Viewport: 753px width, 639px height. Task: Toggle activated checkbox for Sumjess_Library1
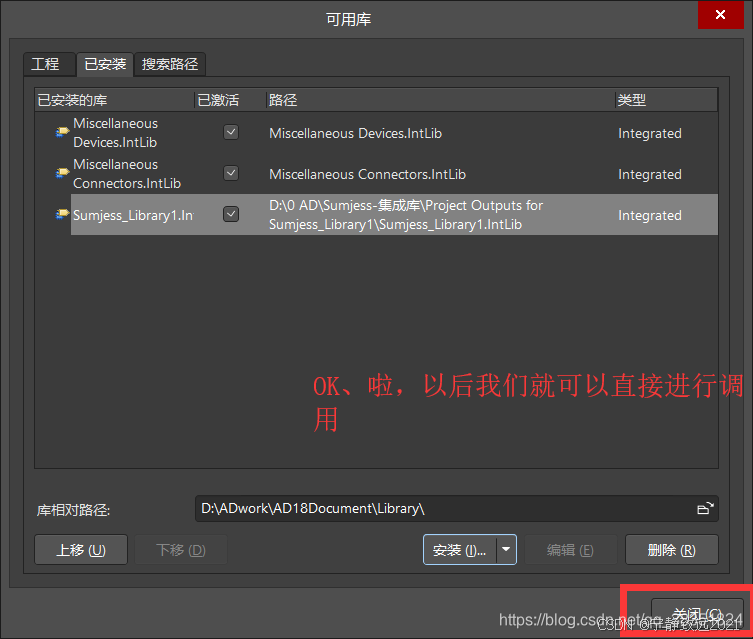231,214
